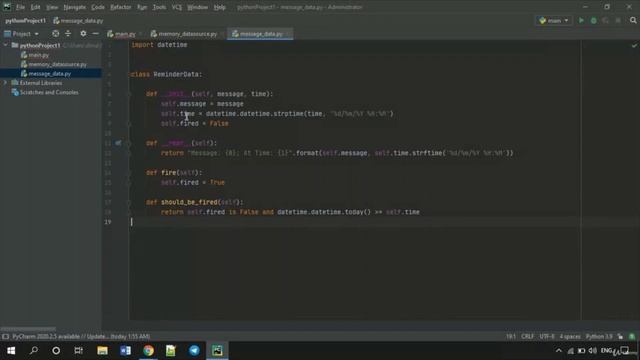Open Search Everywhere magnifier icon

pyautogui.click(x=633, y=20)
